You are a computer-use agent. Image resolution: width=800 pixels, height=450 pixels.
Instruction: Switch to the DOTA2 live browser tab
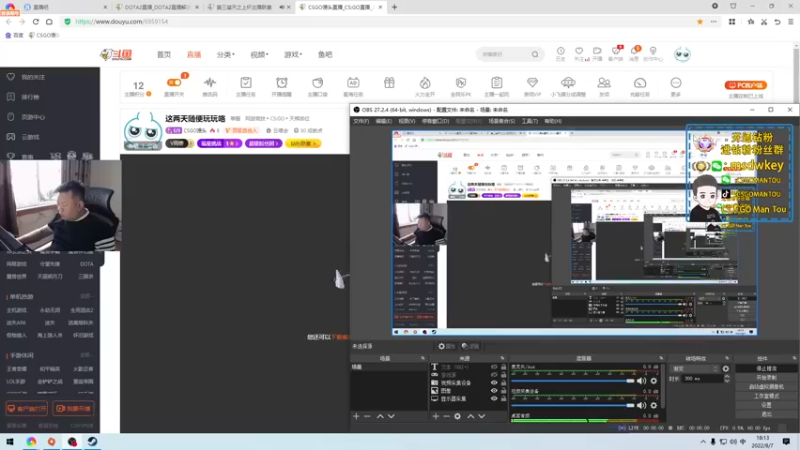[157, 7]
